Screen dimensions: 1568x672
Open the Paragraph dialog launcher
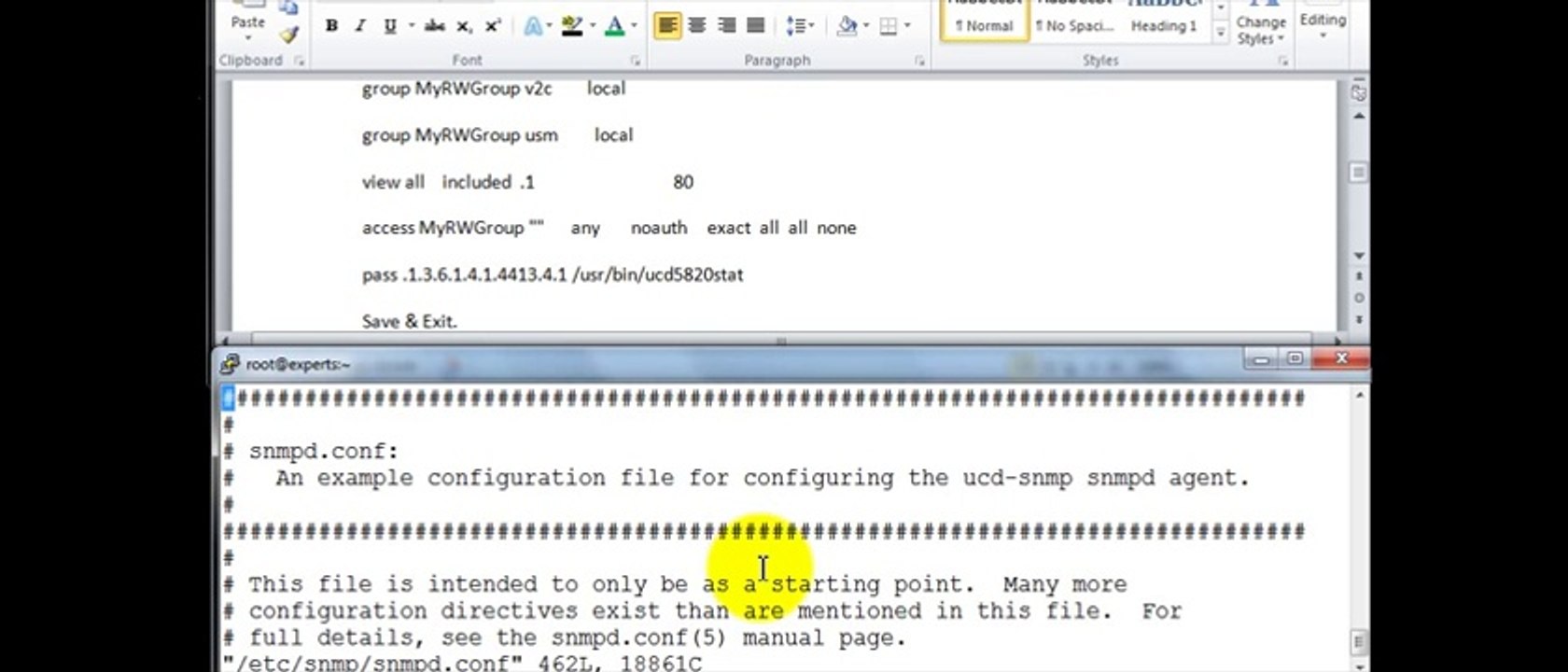(x=919, y=61)
